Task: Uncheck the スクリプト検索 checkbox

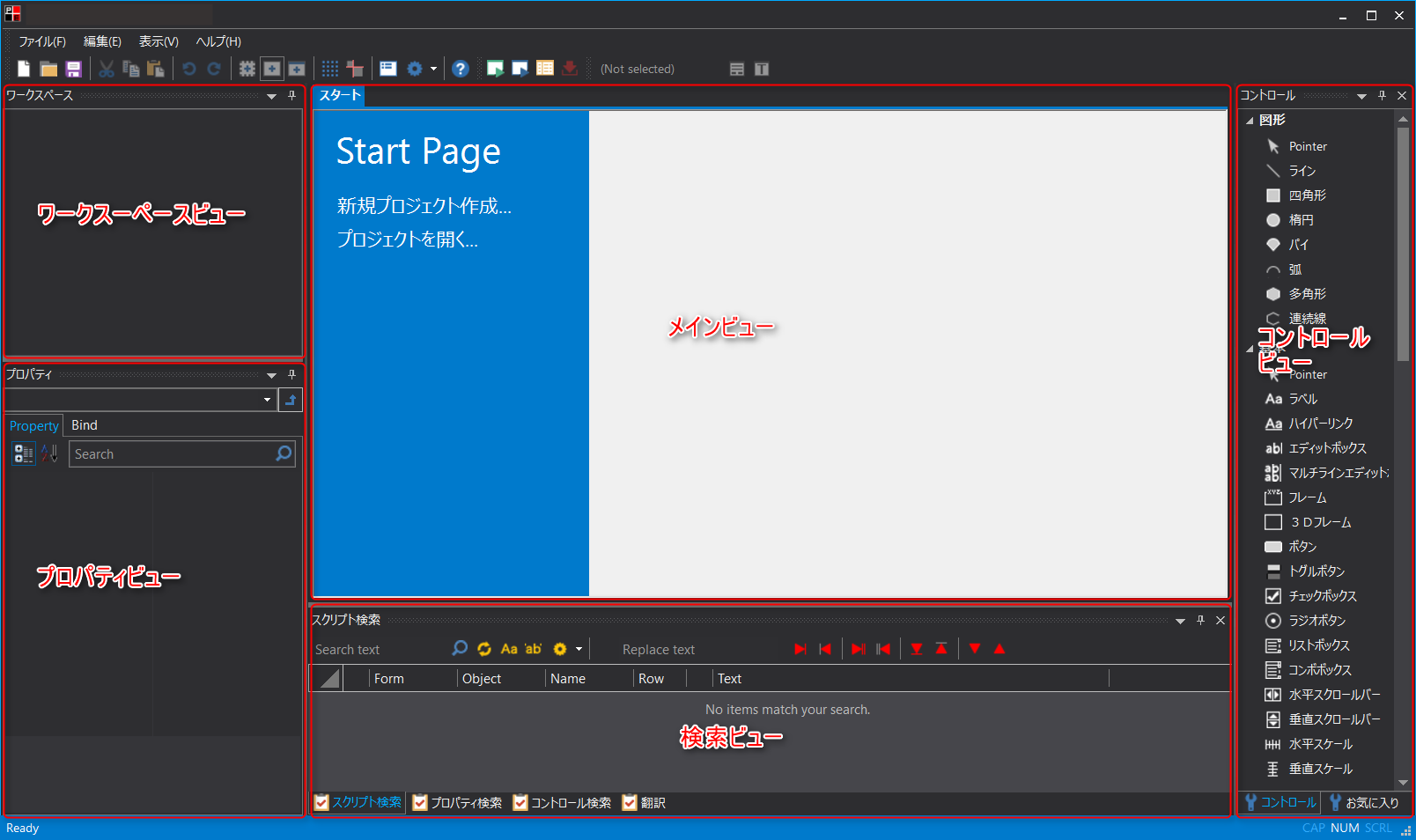Action: [x=321, y=802]
